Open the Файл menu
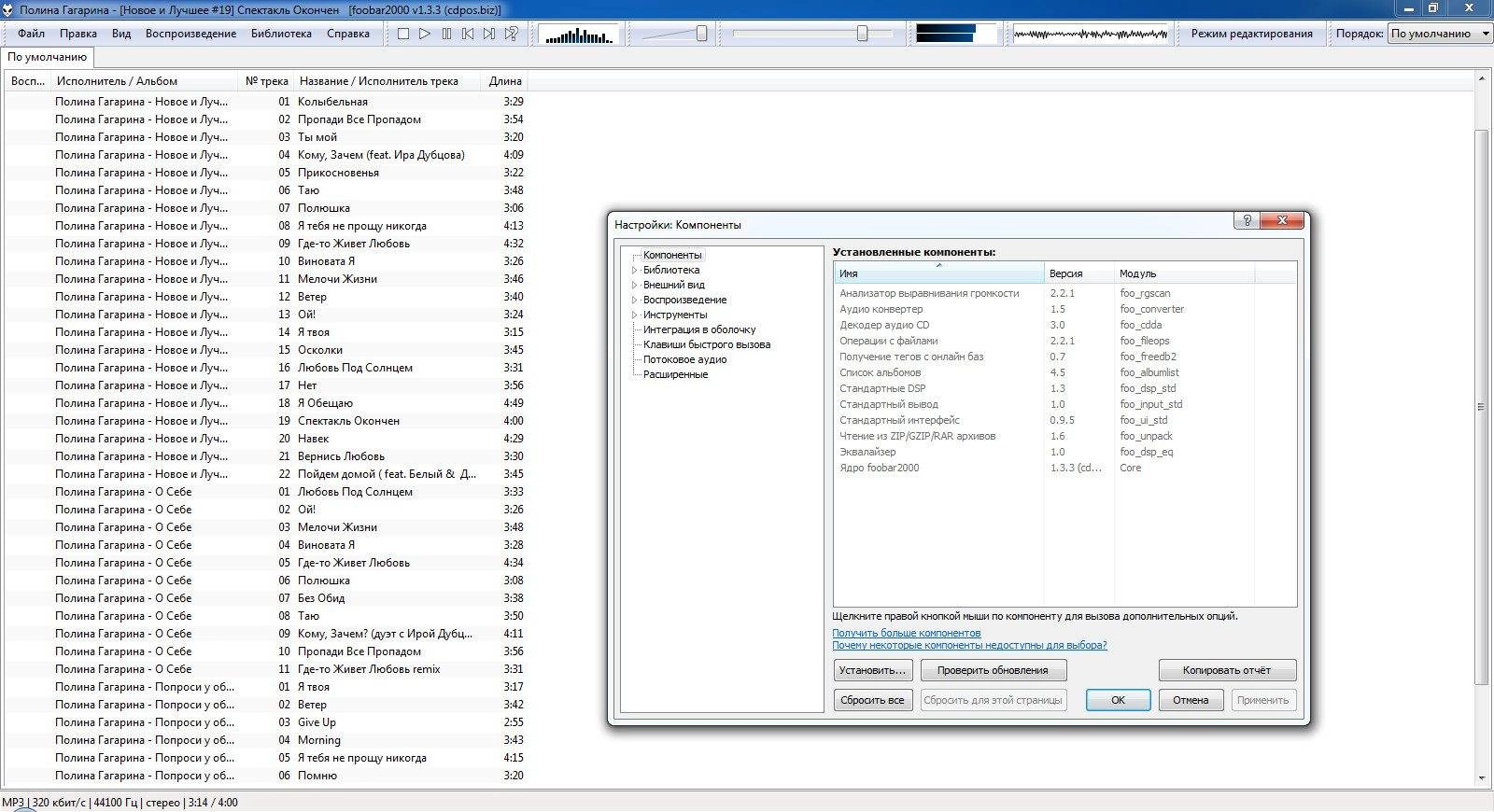Screen dimensions: 1494x812 click(x=31, y=34)
